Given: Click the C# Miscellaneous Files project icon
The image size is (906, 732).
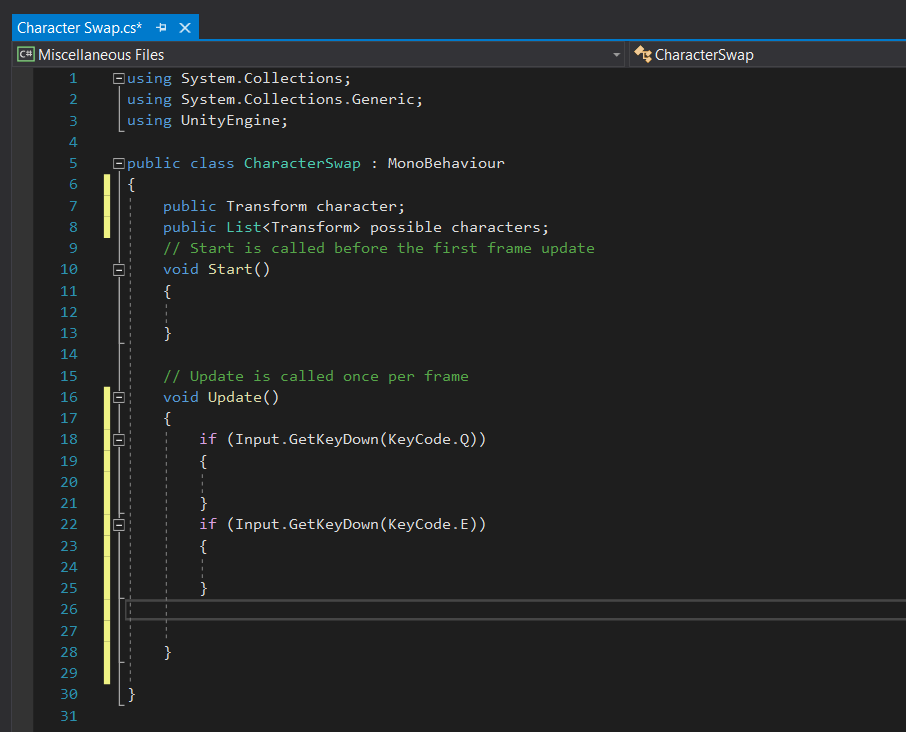Looking at the screenshot, I should (25, 55).
